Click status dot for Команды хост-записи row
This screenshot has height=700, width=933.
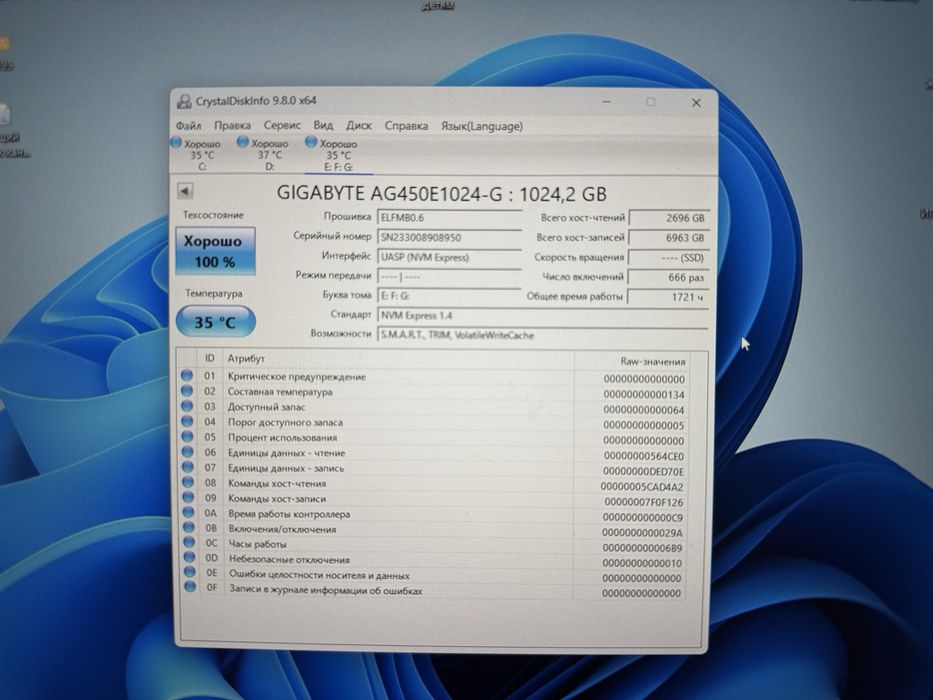(x=189, y=497)
